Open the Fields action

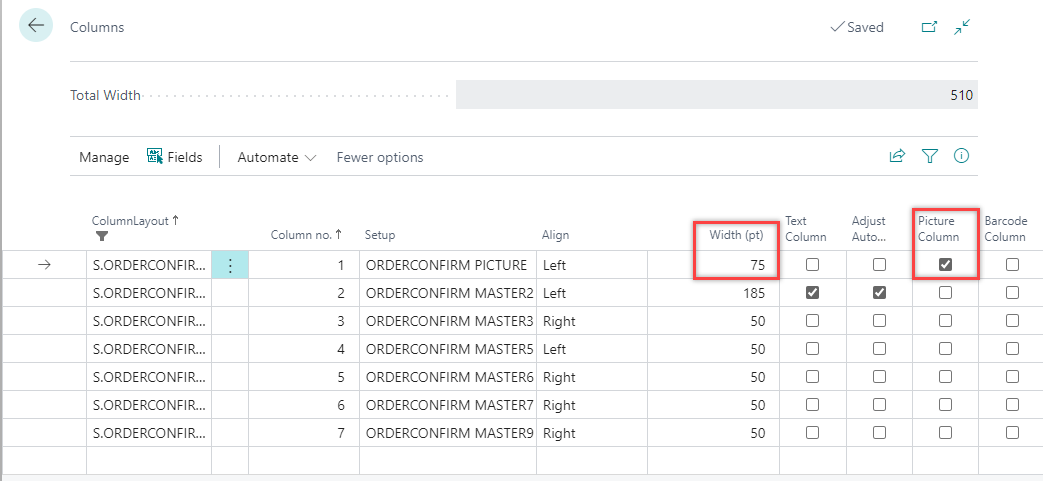(x=175, y=157)
